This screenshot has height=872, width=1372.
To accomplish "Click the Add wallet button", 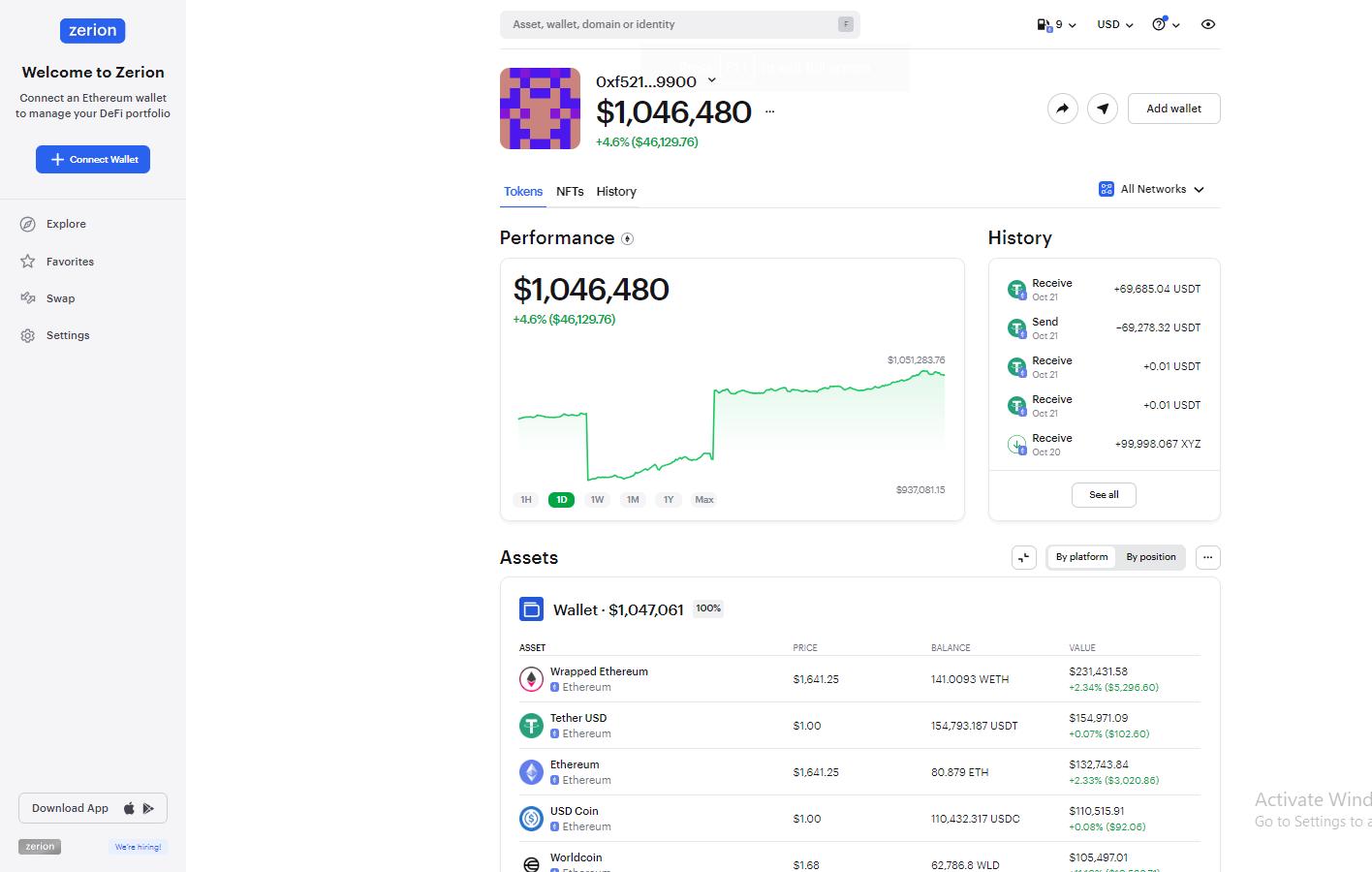I will click(x=1174, y=109).
